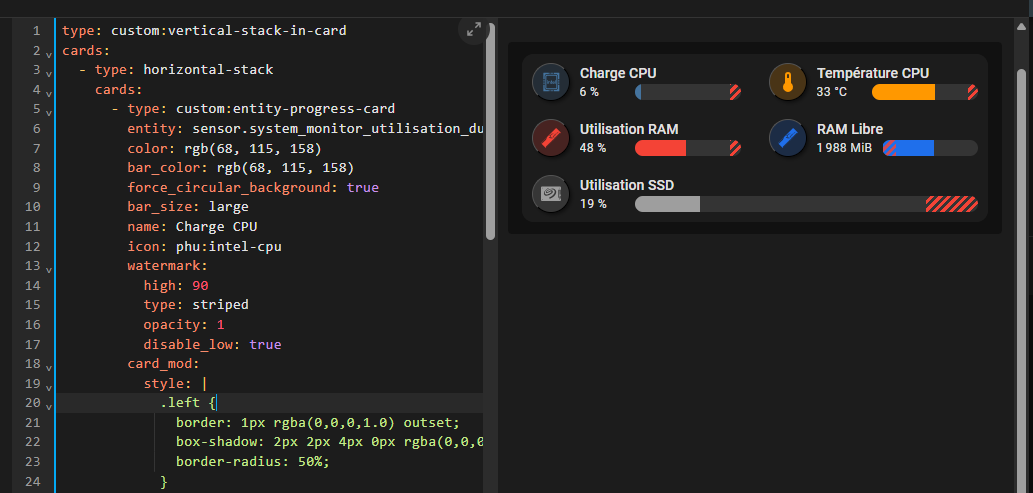Fold the entity-progress-card block at line 5
Viewport: 1033px width, 493px height.
click(x=48, y=113)
